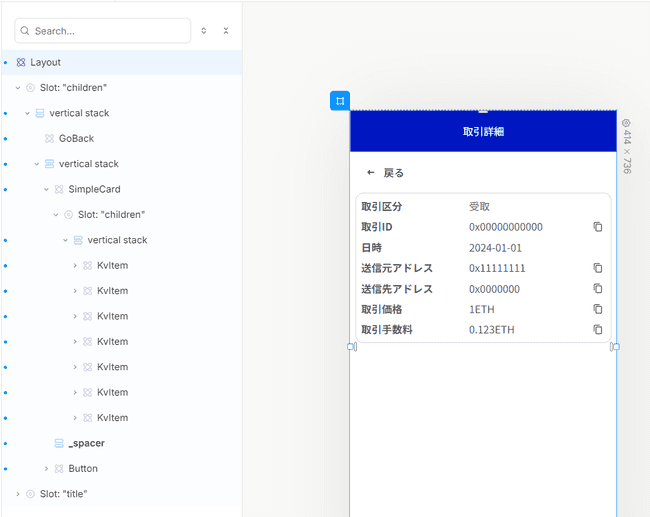Click the copy icon in the 取引価格 row
The image size is (650, 517).
pyautogui.click(x=597, y=309)
